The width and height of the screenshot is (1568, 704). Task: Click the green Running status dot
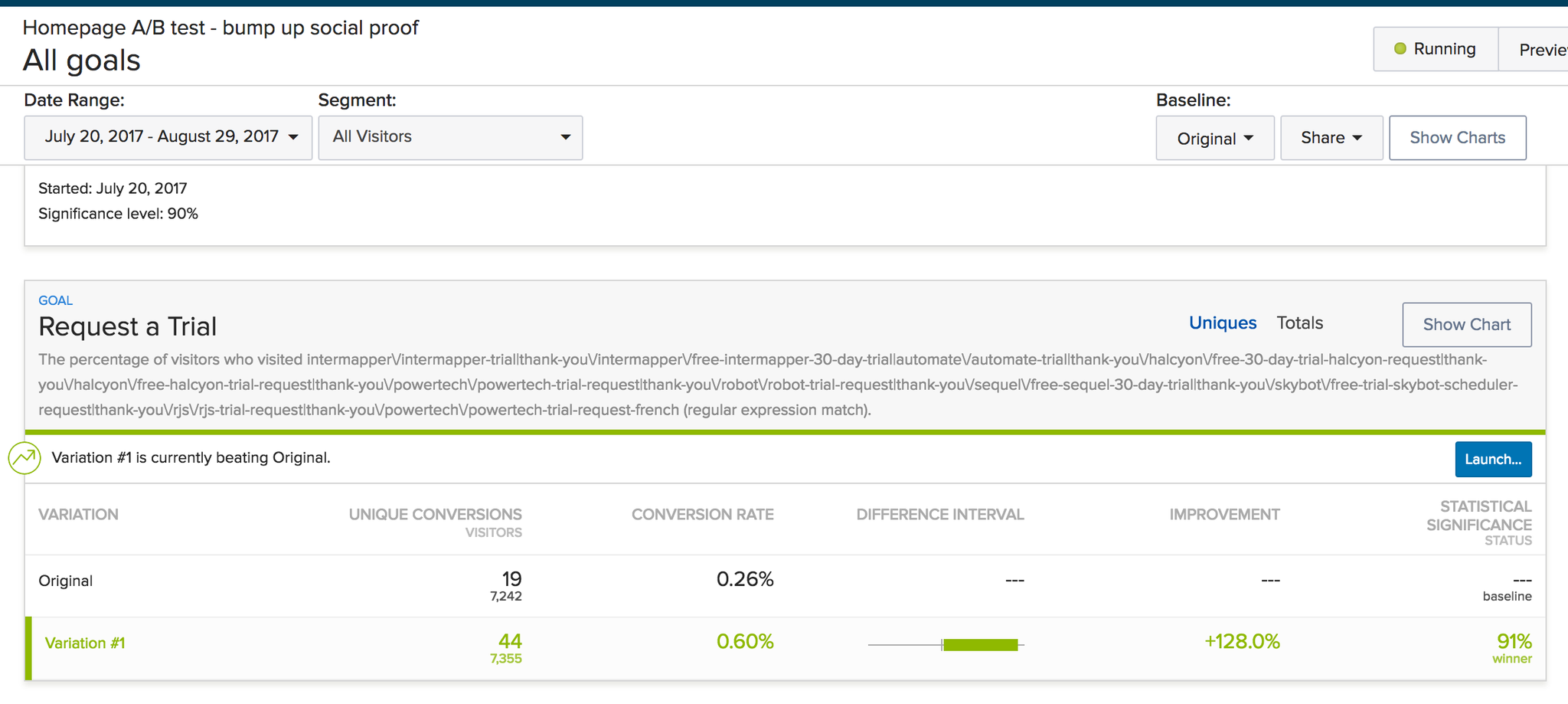(x=1400, y=49)
